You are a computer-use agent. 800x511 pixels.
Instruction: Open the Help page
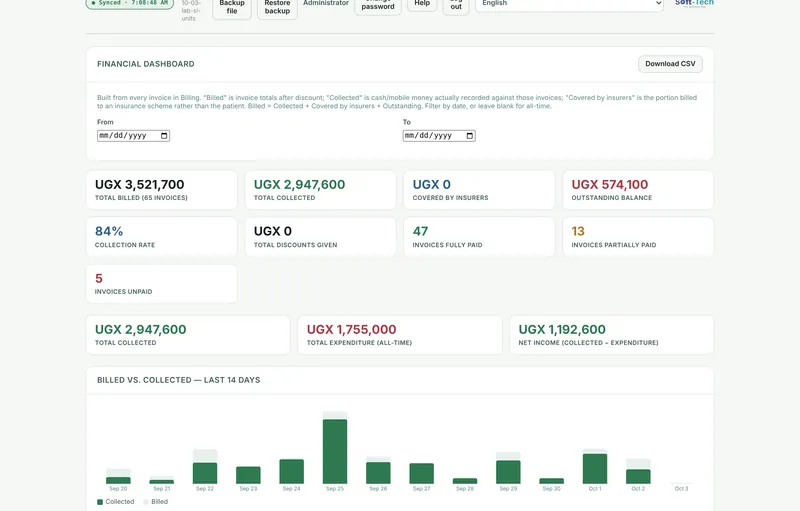click(x=422, y=4)
